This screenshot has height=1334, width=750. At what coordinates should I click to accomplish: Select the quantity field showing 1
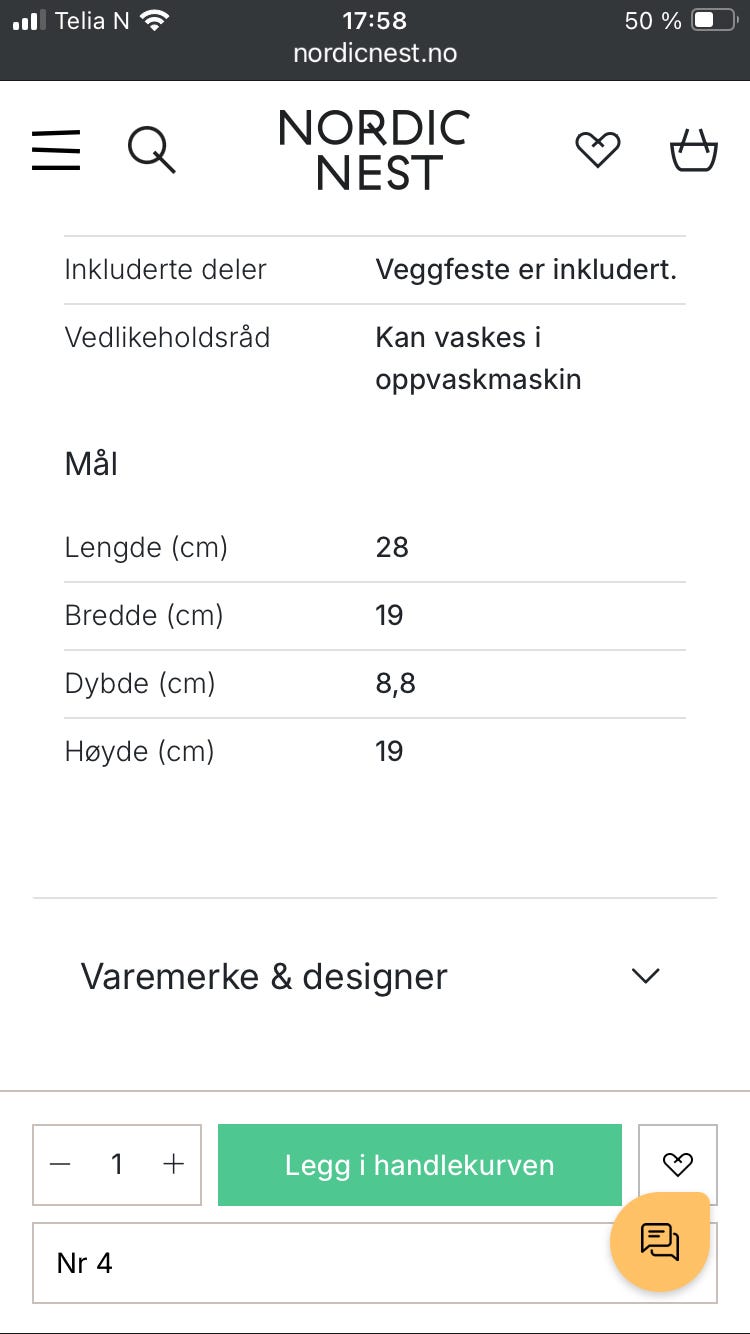[117, 1164]
